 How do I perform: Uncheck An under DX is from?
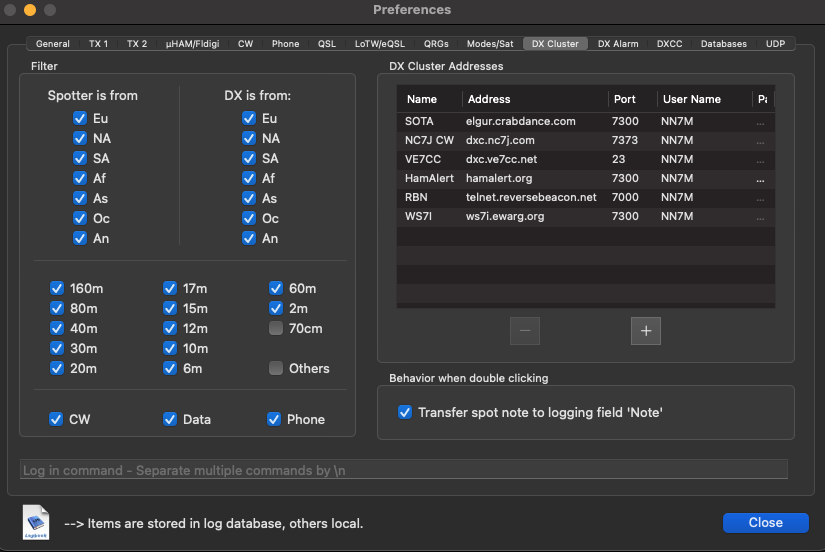pos(249,238)
